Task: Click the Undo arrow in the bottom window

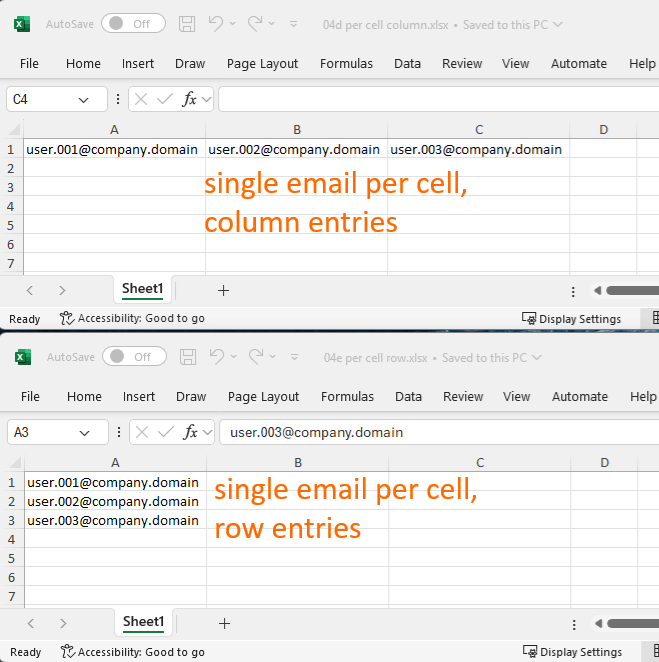Action: coord(217,356)
